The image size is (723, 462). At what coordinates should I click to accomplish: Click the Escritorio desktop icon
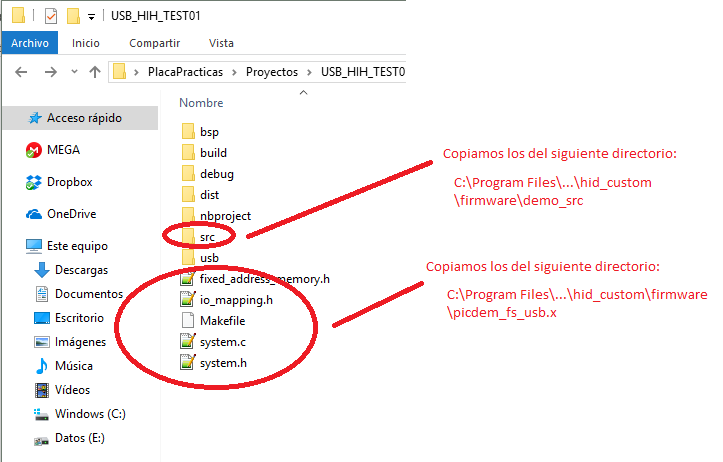42,318
